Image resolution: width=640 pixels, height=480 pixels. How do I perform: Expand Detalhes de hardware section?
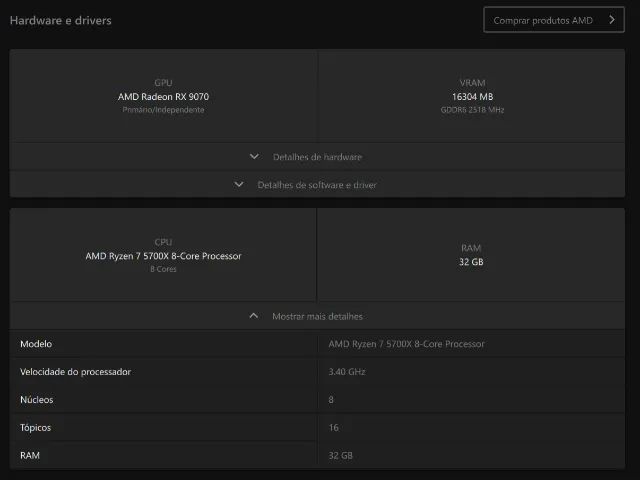point(317,157)
